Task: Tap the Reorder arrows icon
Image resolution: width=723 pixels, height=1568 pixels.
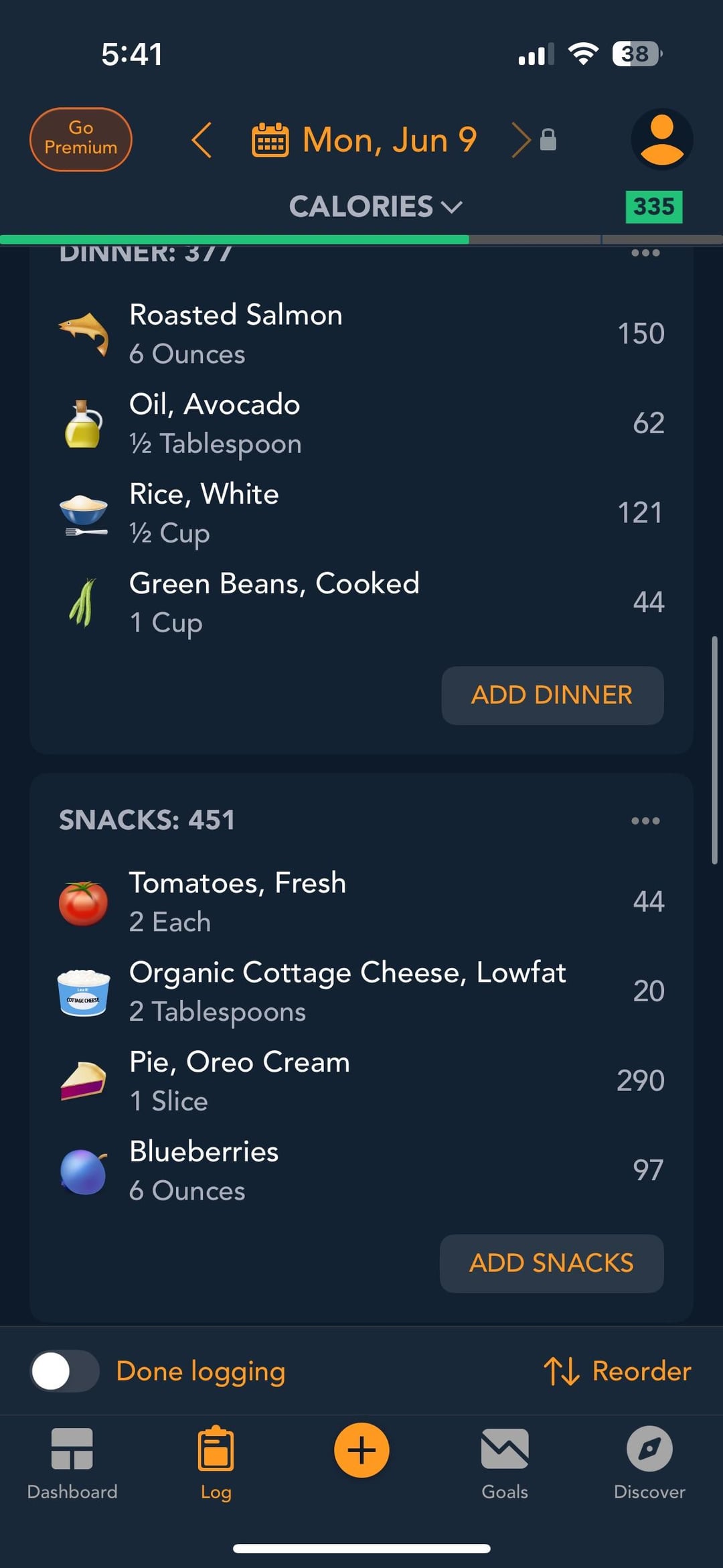Action: [x=561, y=1371]
